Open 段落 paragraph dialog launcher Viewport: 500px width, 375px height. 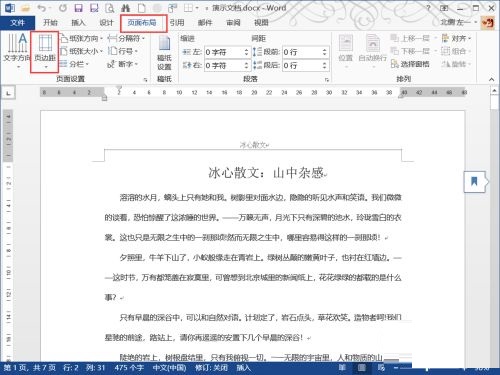[x=327, y=80]
